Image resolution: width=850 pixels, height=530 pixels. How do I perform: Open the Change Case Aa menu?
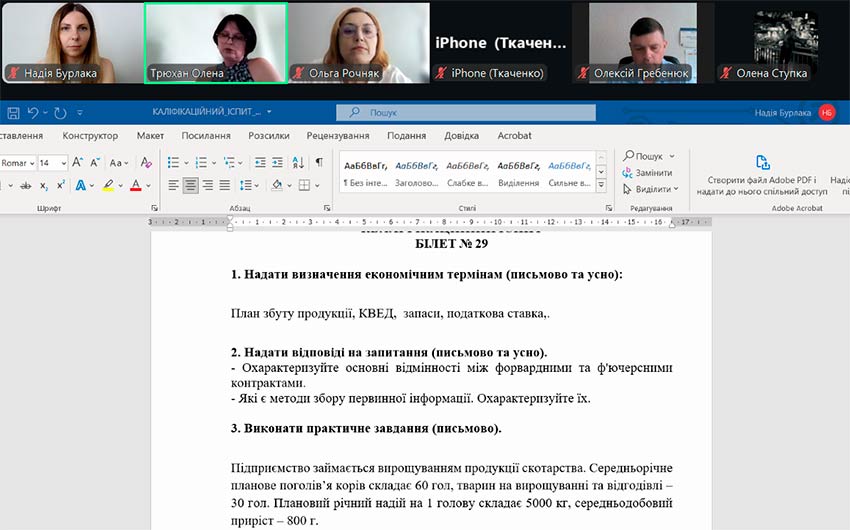pyautogui.click(x=119, y=163)
